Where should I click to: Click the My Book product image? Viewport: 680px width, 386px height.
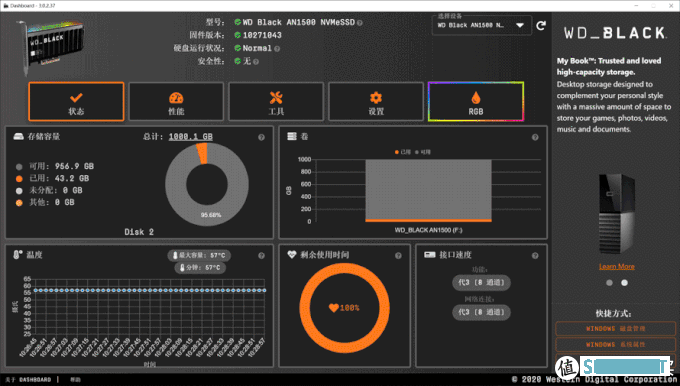(x=616, y=214)
